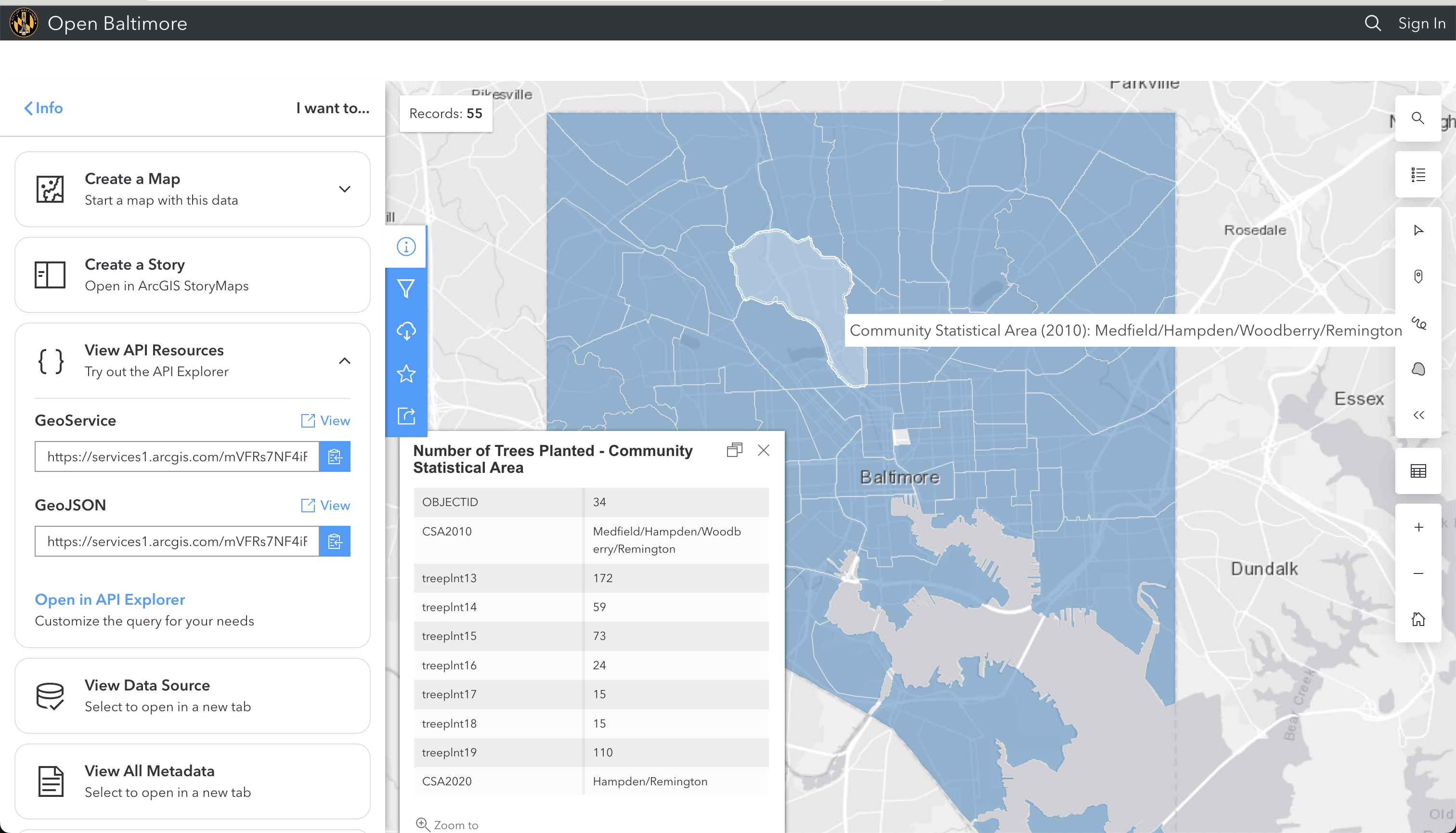Image resolution: width=1456 pixels, height=833 pixels.
Task: Click the star icon to favorite the dataset
Action: 406,374
